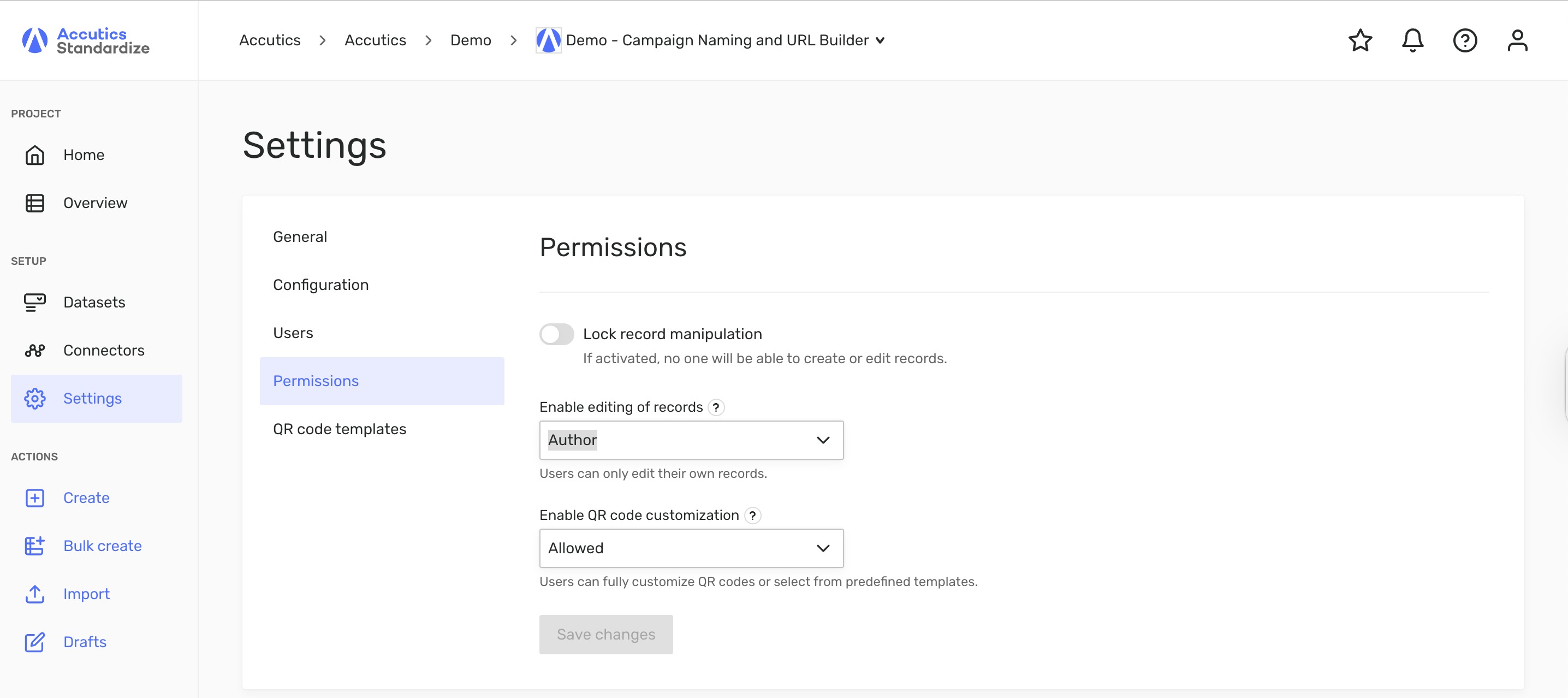Screen dimensions: 1568x698
Task: Open the user profile icon
Action: [1517, 40]
